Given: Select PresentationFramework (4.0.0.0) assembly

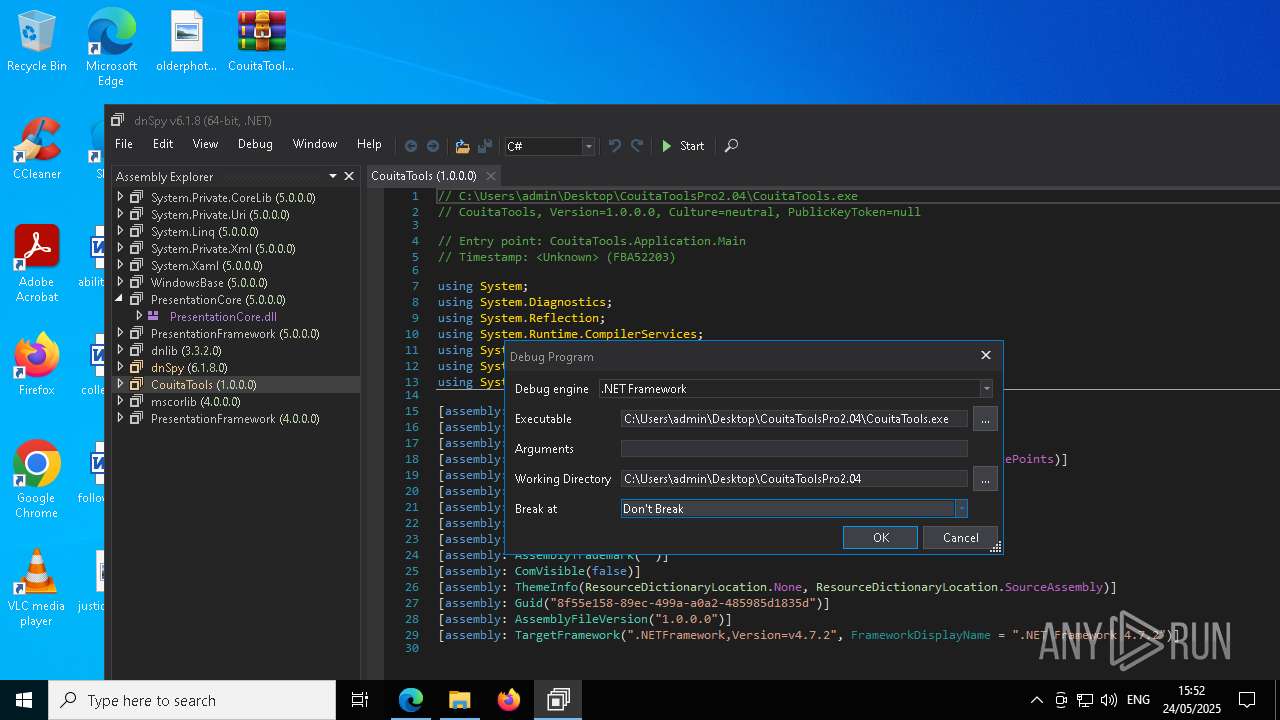Looking at the screenshot, I should click(235, 419).
